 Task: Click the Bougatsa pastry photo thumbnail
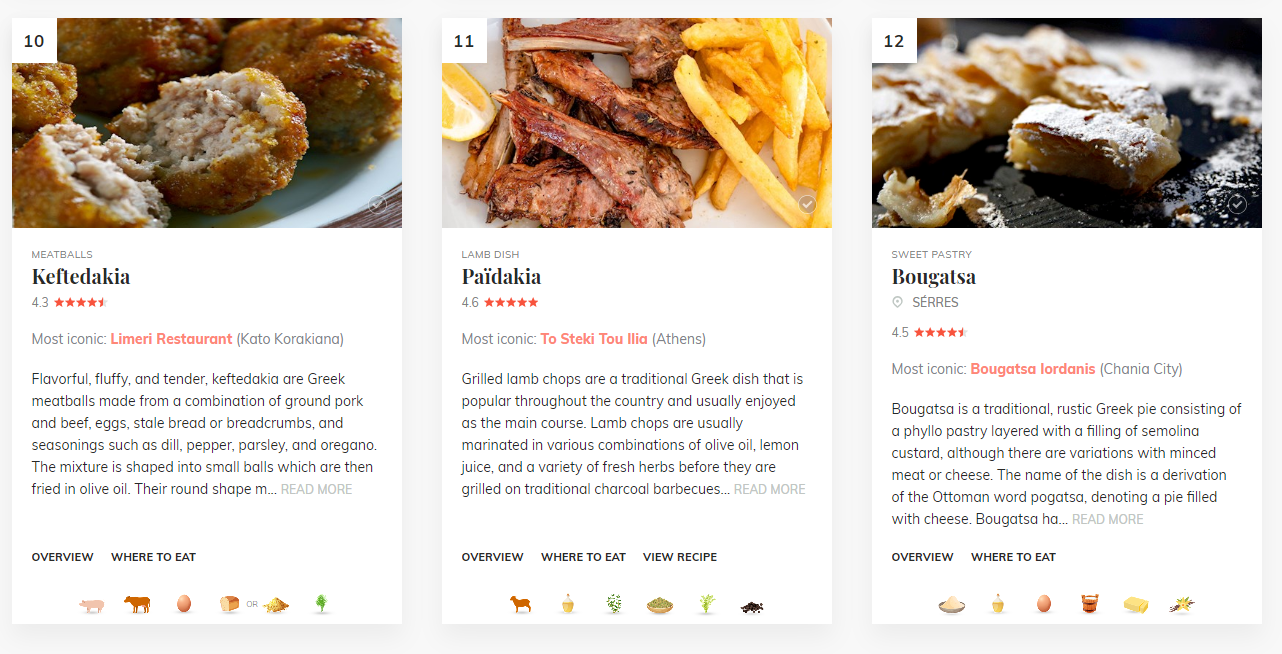pos(1066,123)
